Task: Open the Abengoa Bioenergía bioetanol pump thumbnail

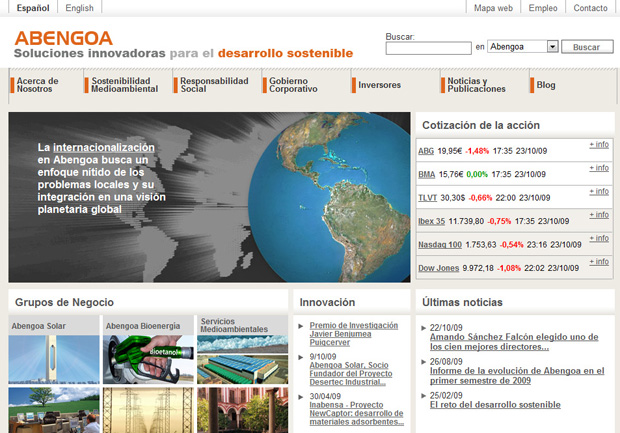Action: [x=148, y=359]
